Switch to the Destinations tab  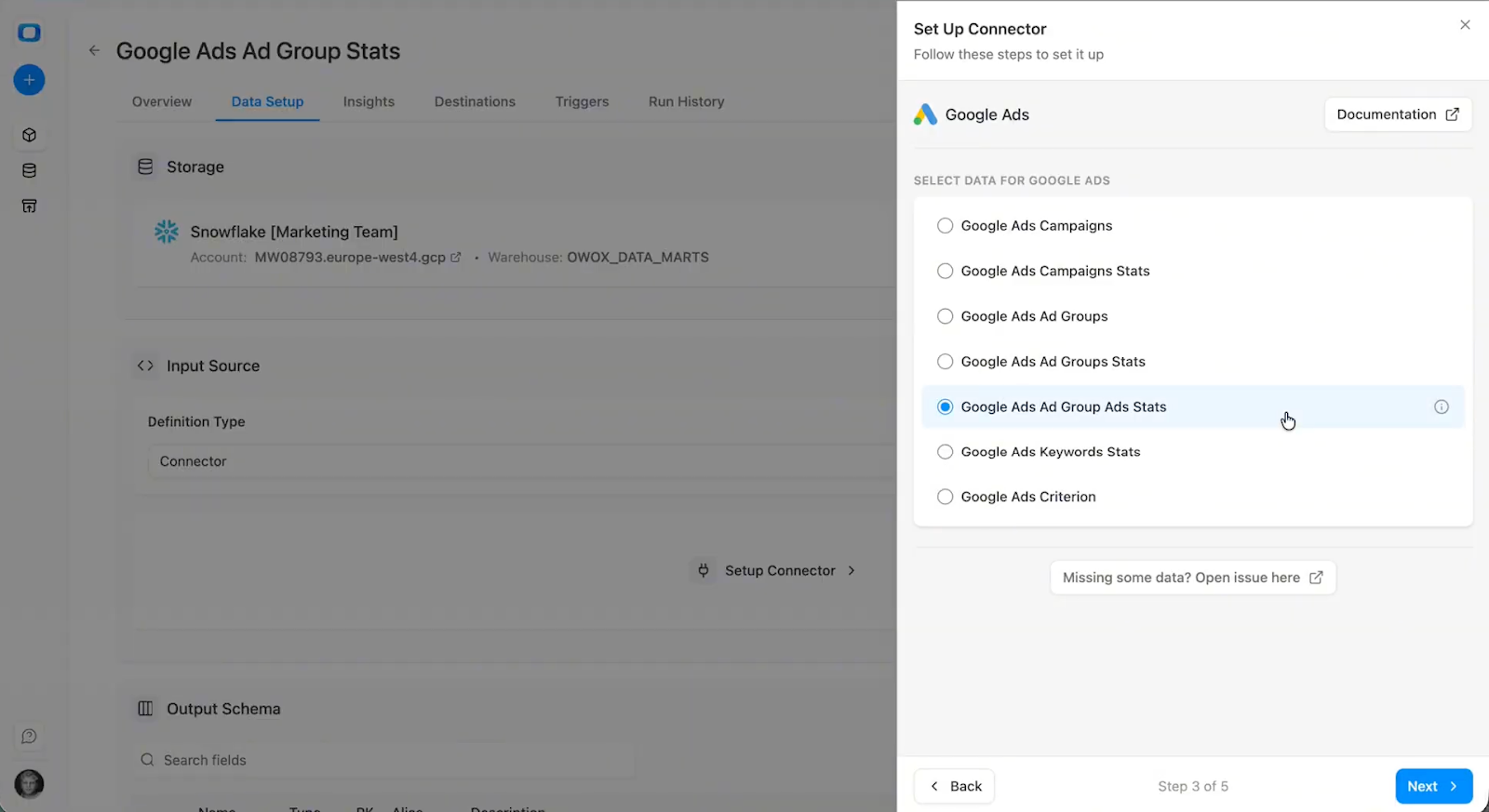tap(475, 101)
